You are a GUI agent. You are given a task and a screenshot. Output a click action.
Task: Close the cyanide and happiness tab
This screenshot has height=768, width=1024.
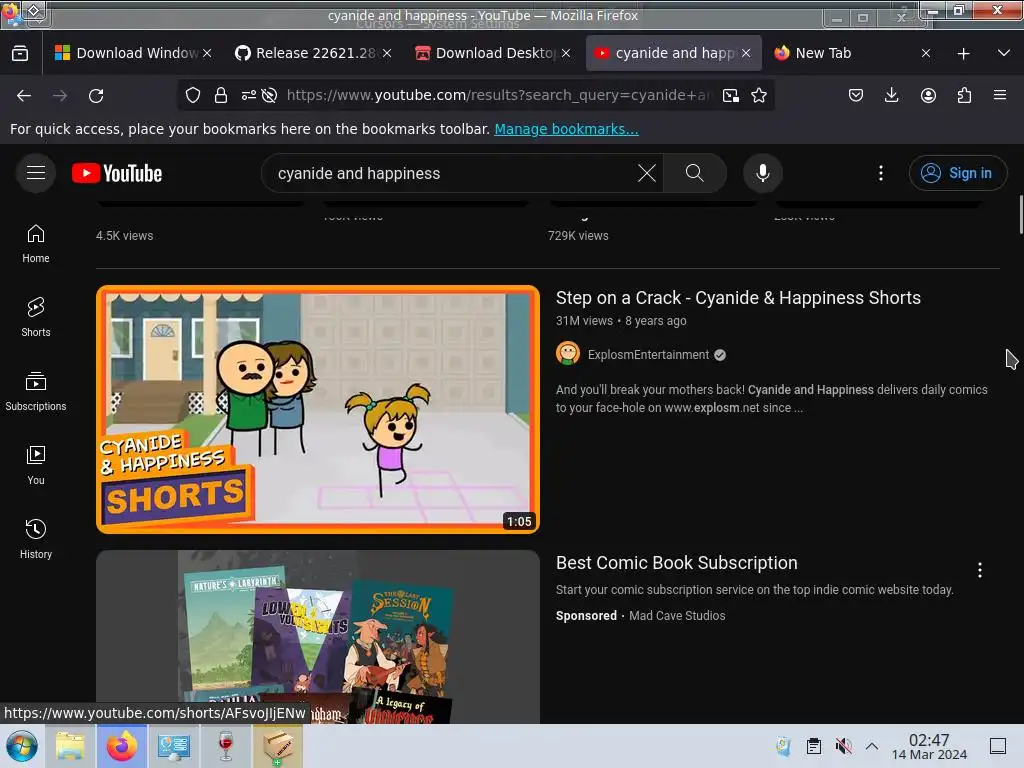(x=746, y=53)
